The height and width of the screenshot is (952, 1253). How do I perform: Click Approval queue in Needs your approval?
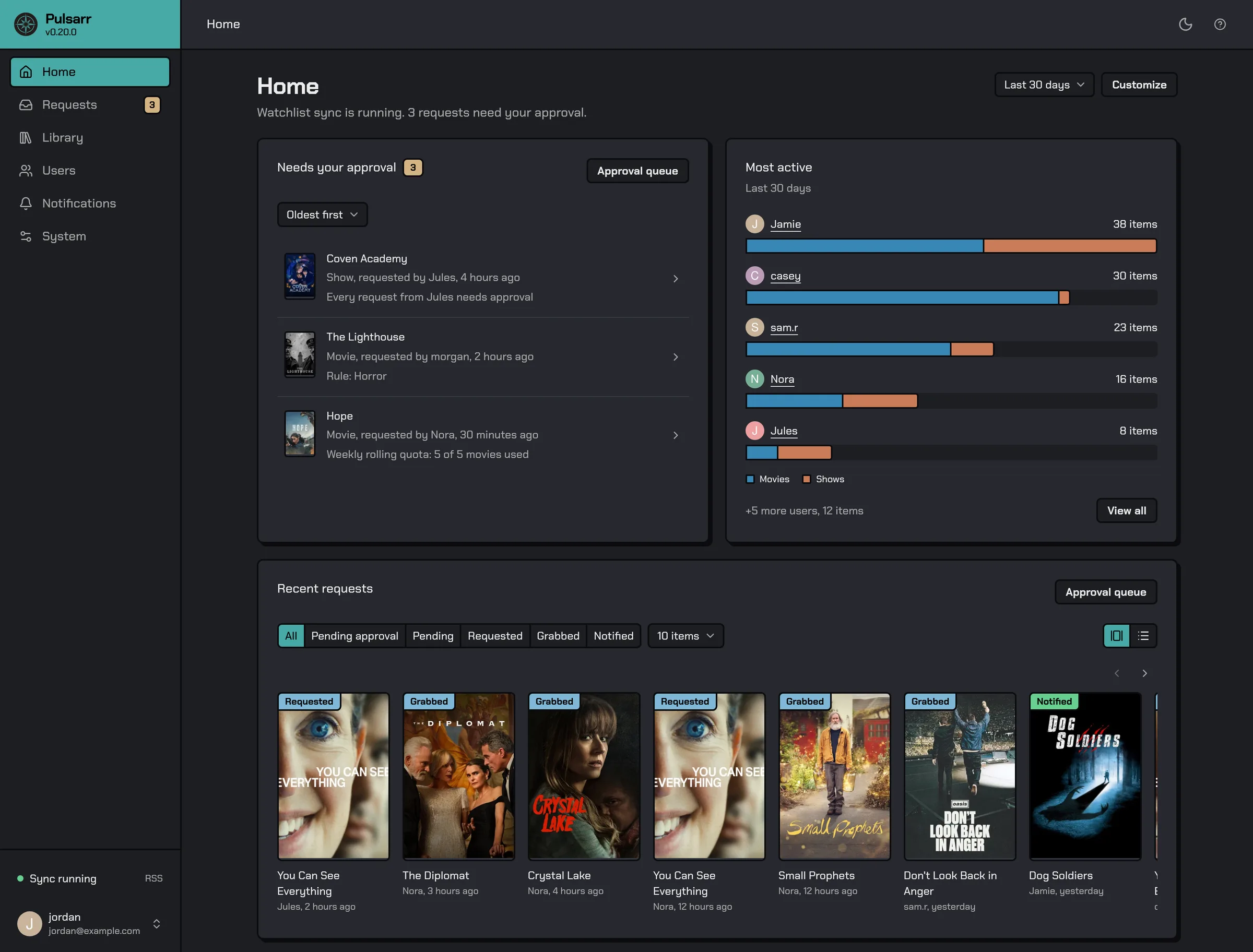[x=637, y=171]
